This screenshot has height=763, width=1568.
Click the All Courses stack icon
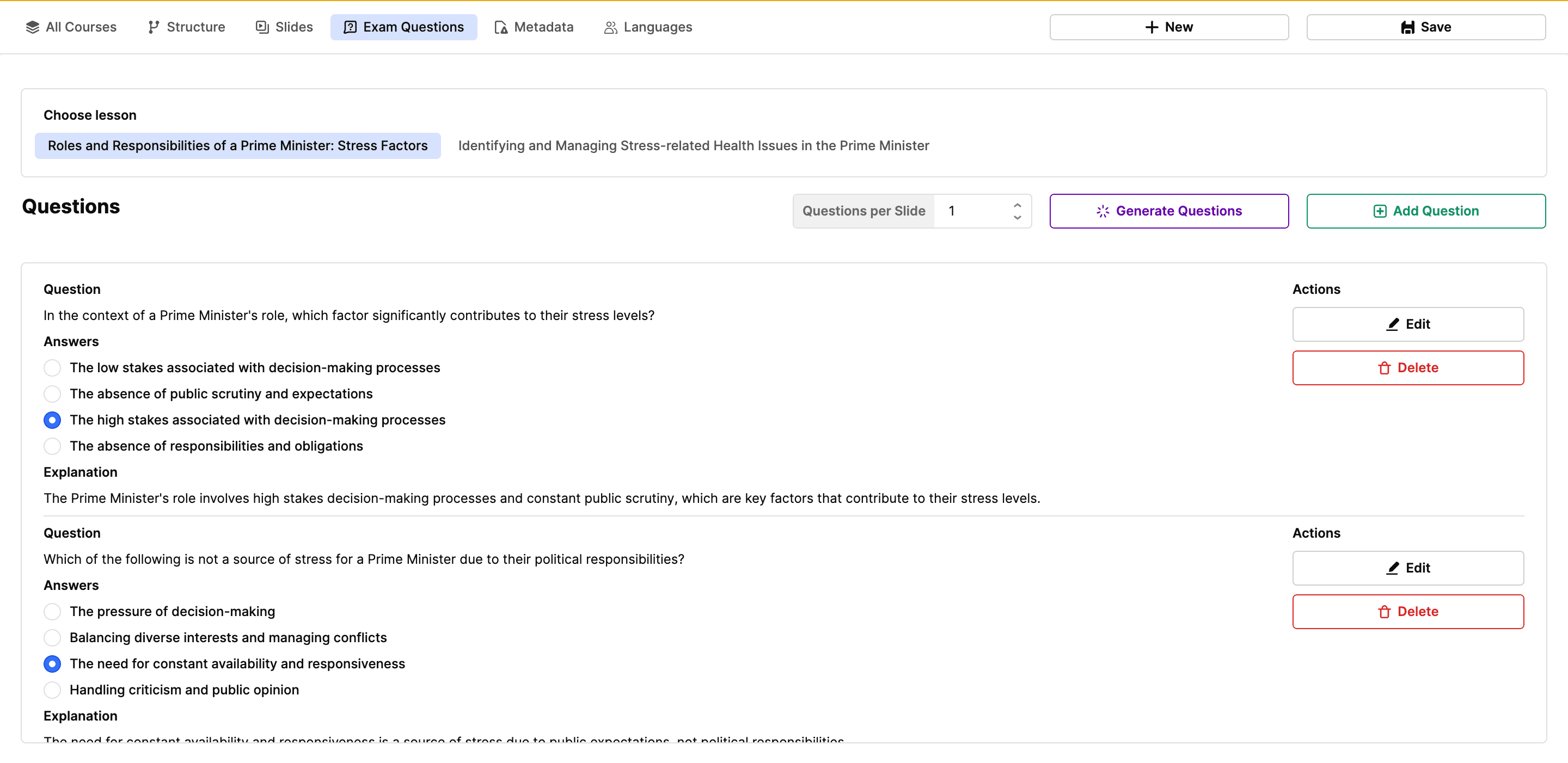[32, 27]
